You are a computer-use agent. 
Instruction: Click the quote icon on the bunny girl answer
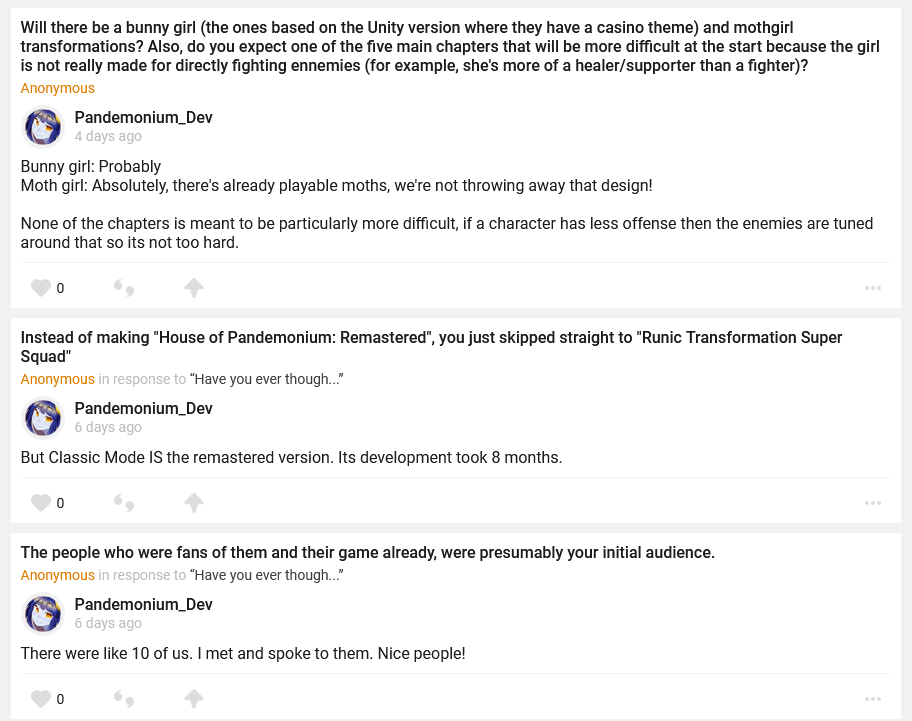pos(124,288)
